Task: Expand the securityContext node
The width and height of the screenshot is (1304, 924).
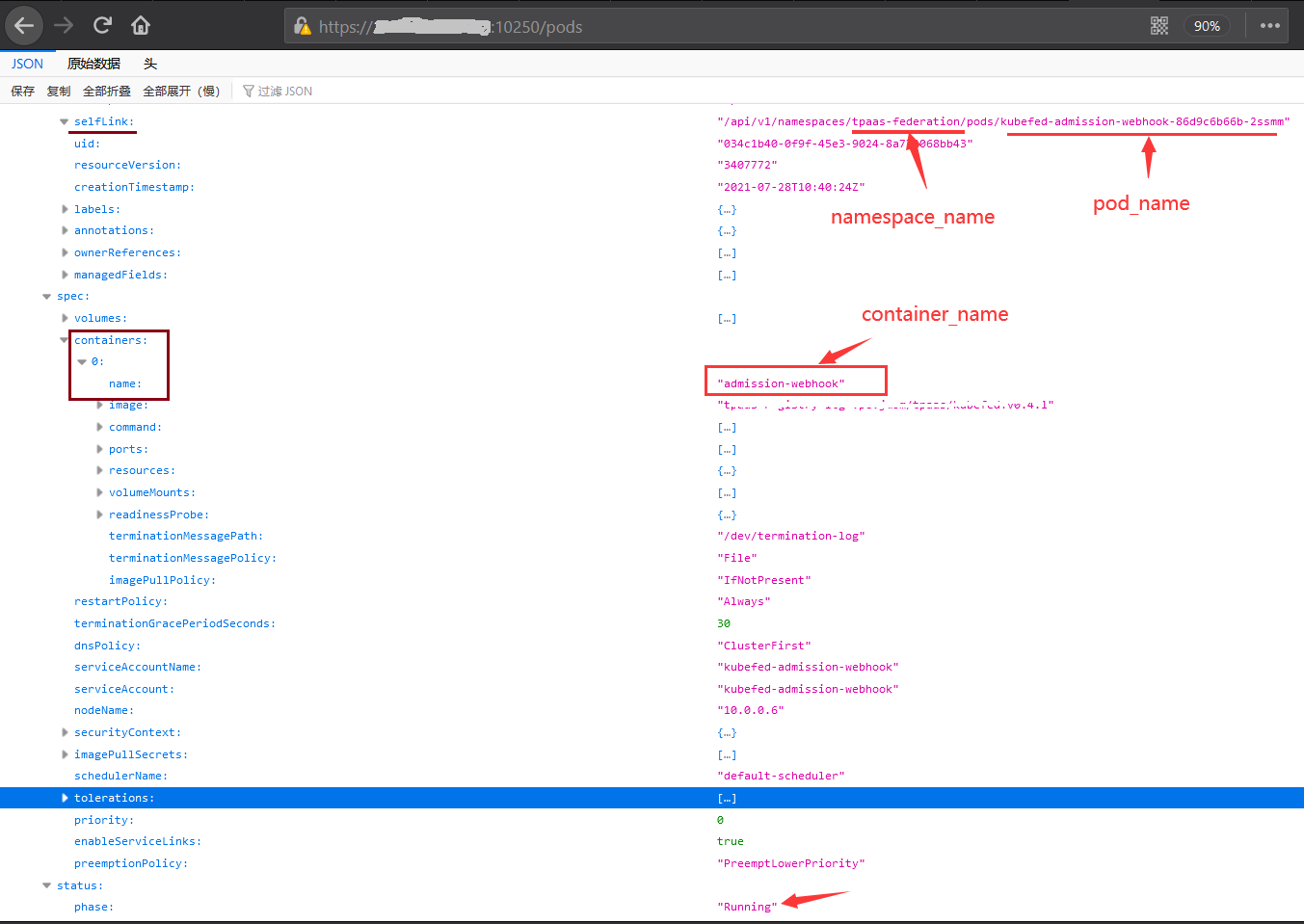Action: [65, 732]
